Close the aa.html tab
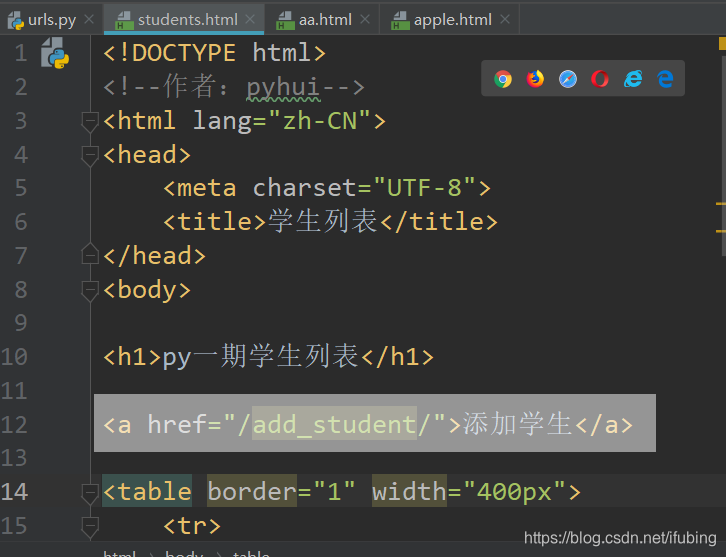 point(365,19)
